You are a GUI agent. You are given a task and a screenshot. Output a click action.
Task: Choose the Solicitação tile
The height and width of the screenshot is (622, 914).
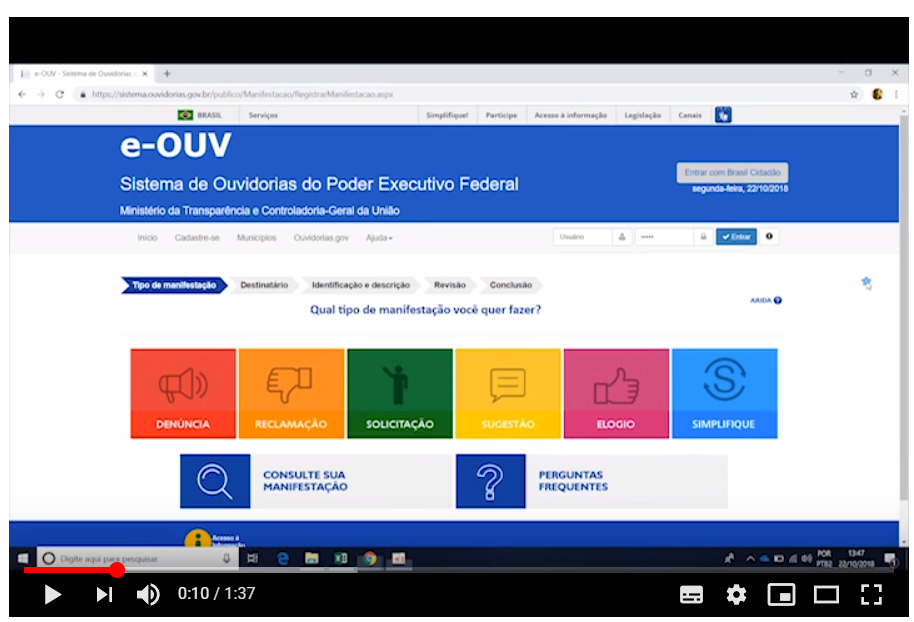(x=399, y=393)
